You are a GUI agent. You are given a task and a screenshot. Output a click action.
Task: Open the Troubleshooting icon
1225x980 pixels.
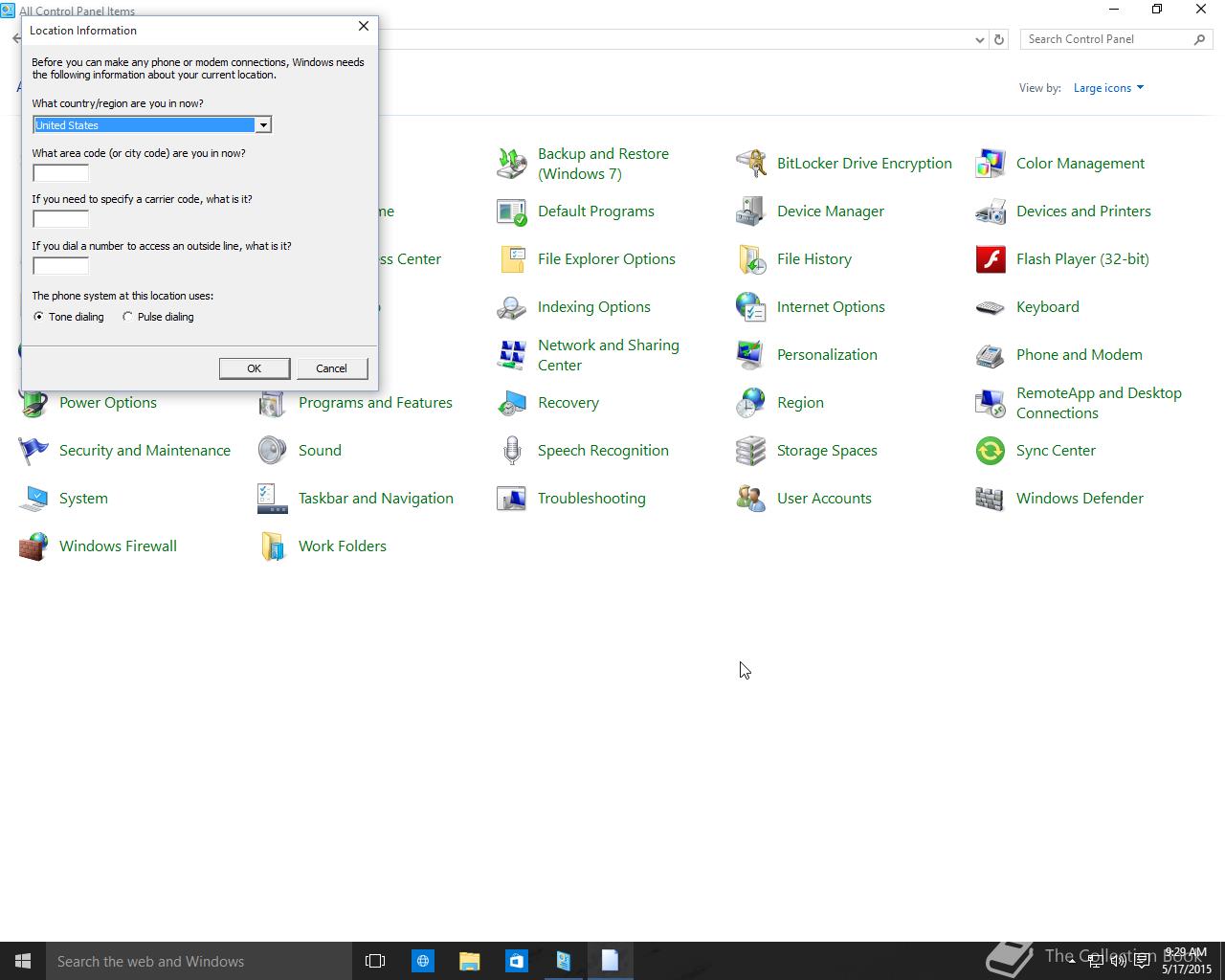click(512, 499)
